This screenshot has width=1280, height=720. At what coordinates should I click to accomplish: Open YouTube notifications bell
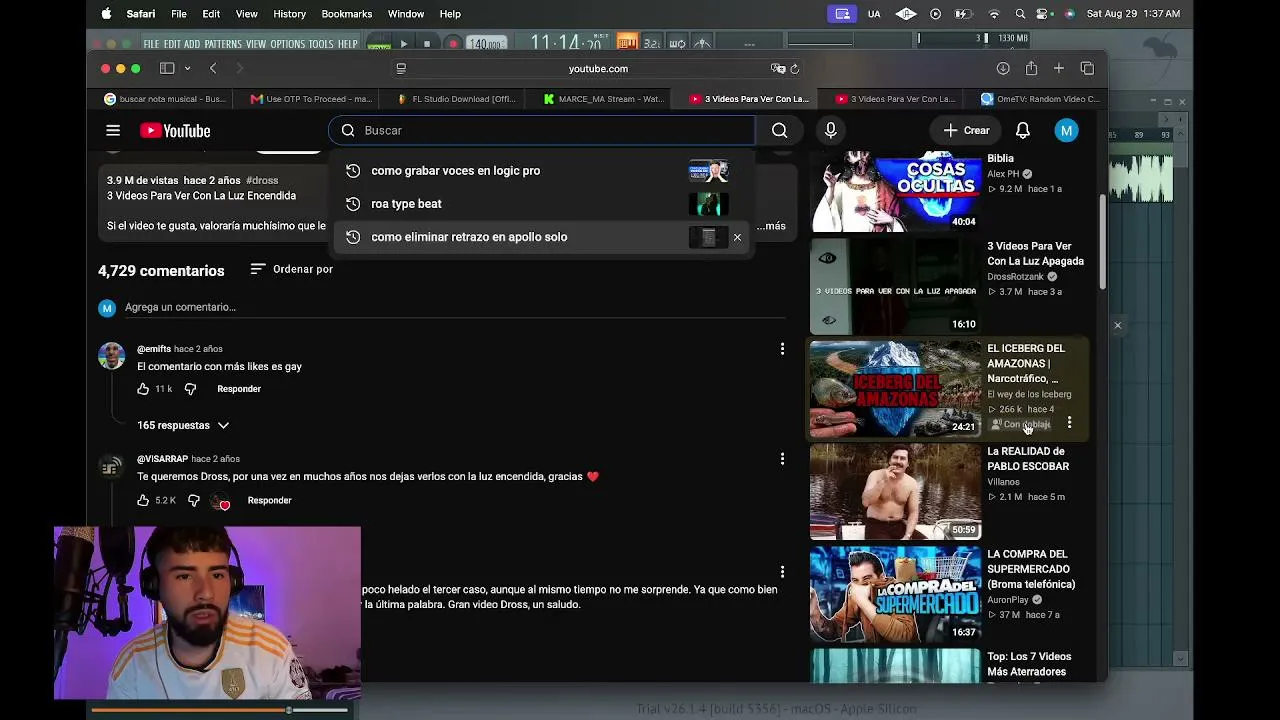(1022, 130)
